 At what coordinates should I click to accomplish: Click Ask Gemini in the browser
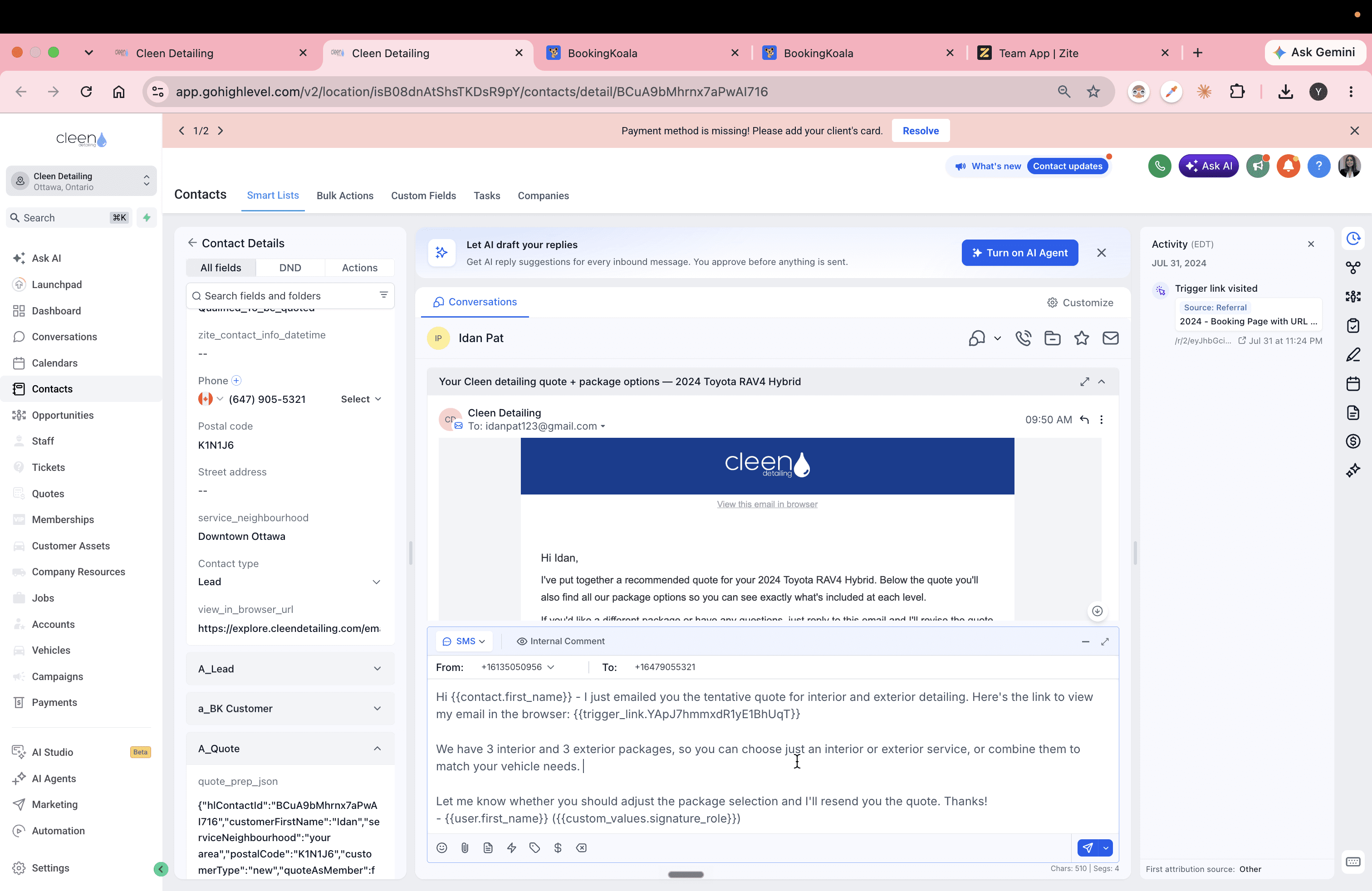pos(1315,53)
